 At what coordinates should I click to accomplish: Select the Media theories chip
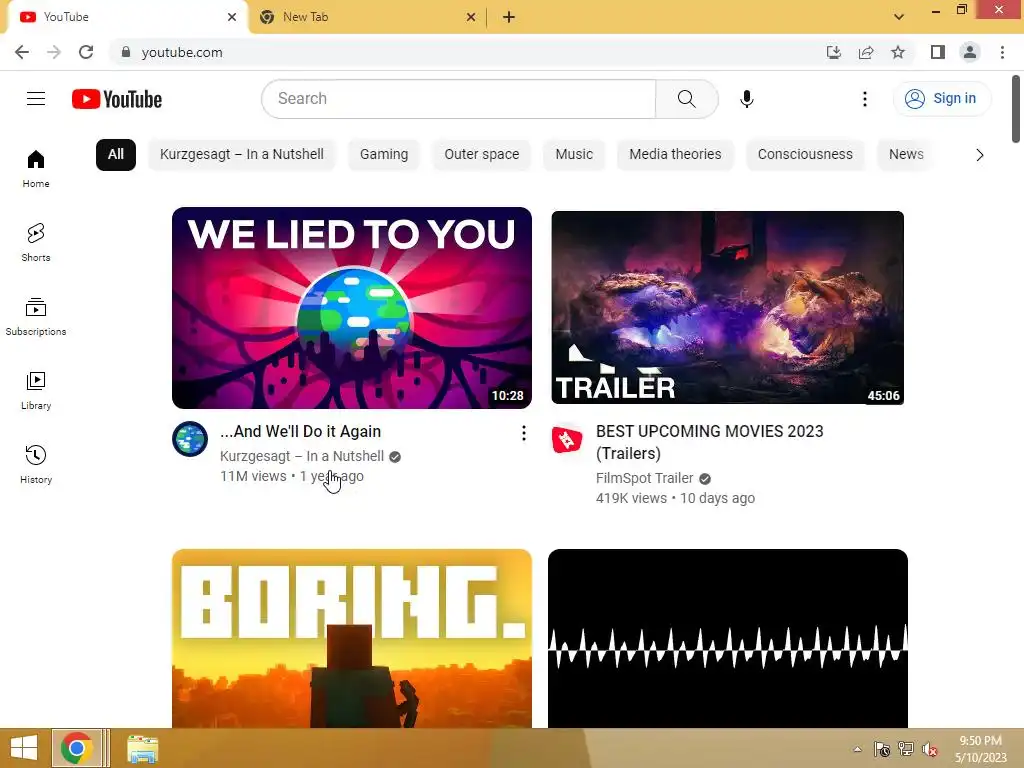675,155
